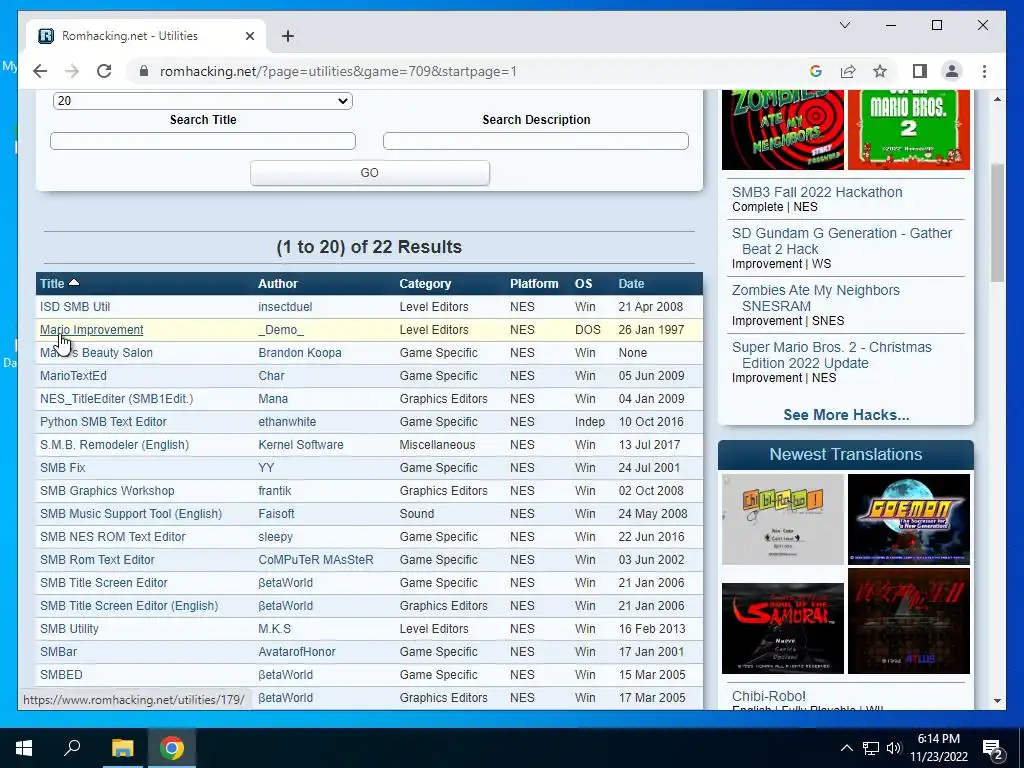Open a new tab with plus button
This screenshot has width=1024, height=768.
click(288, 36)
